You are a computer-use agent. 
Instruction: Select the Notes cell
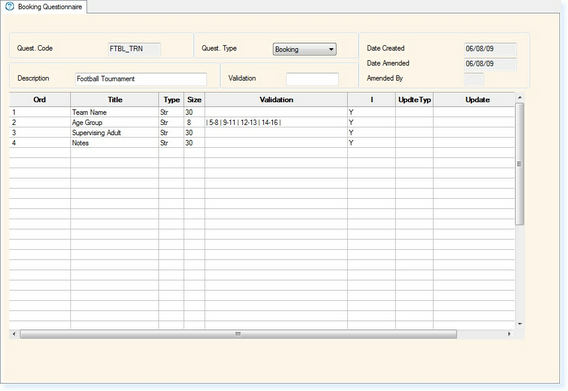coord(114,143)
